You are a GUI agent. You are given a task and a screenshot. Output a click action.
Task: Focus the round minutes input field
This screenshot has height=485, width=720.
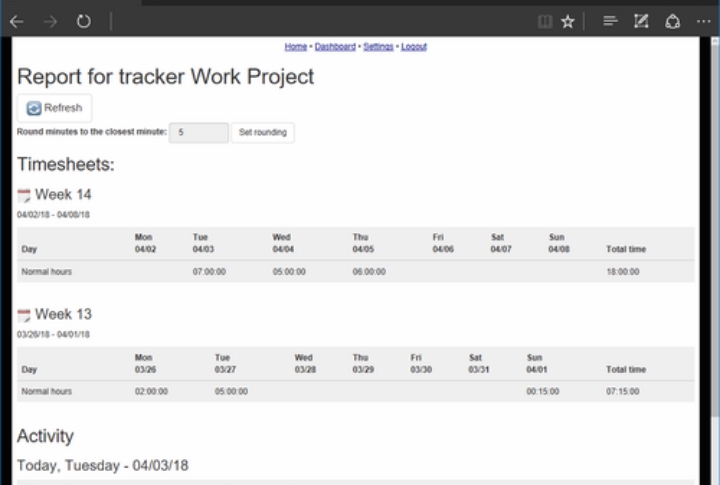coord(198,133)
